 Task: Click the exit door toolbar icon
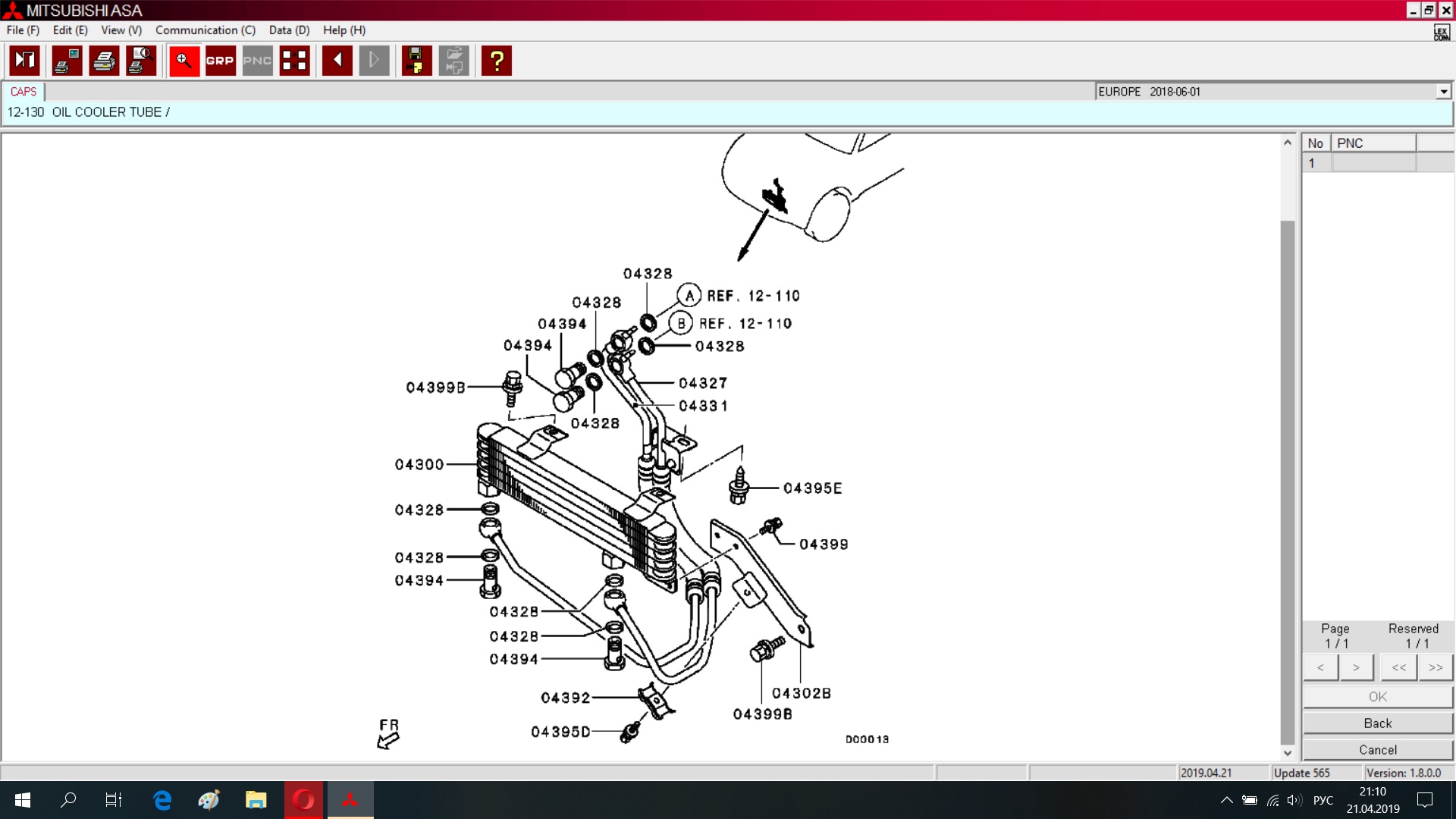(24, 61)
